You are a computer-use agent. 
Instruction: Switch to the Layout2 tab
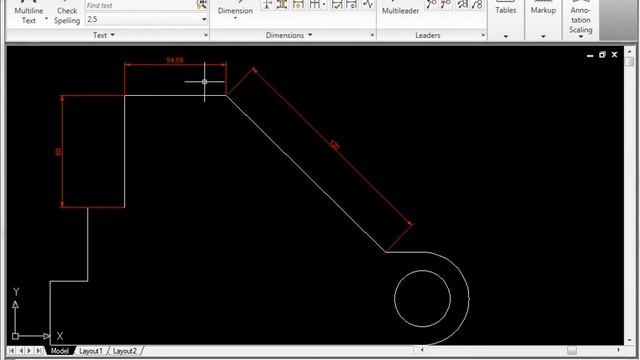click(124, 351)
